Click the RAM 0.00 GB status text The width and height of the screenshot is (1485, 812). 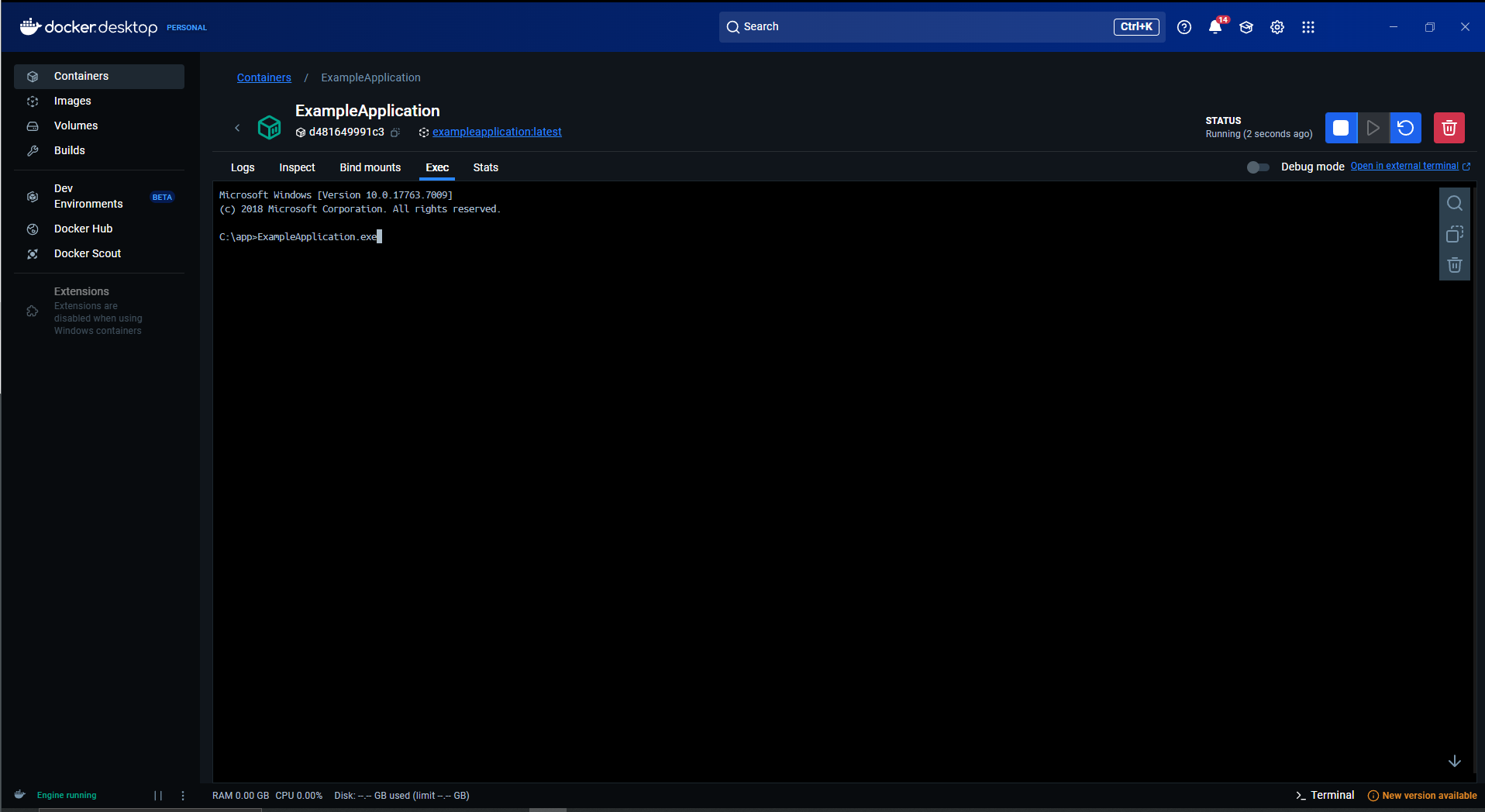240,796
